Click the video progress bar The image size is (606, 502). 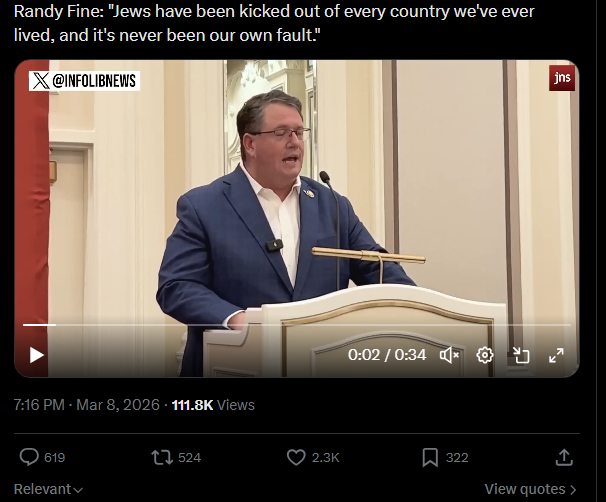tap(297, 325)
